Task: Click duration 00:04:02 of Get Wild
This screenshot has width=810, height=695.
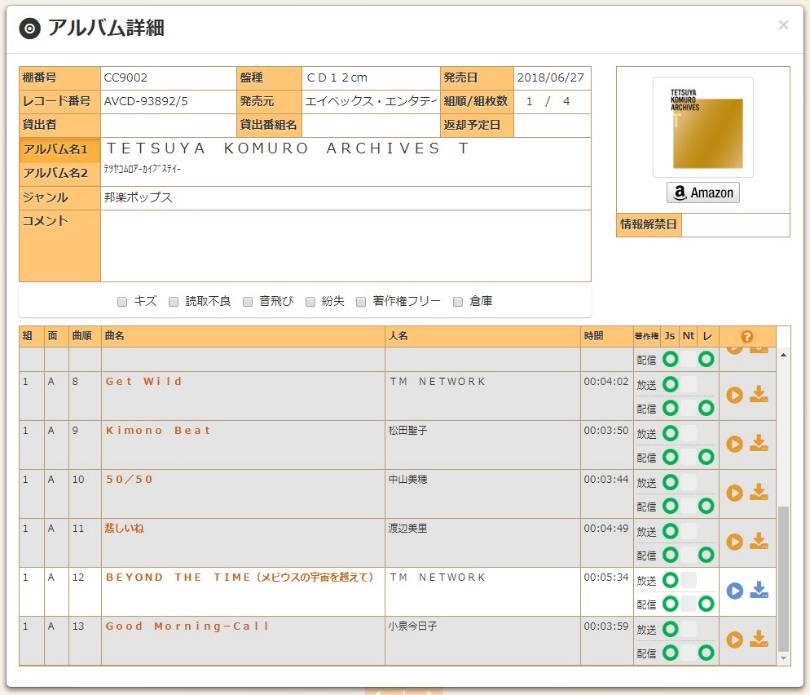Action: (606, 381)
